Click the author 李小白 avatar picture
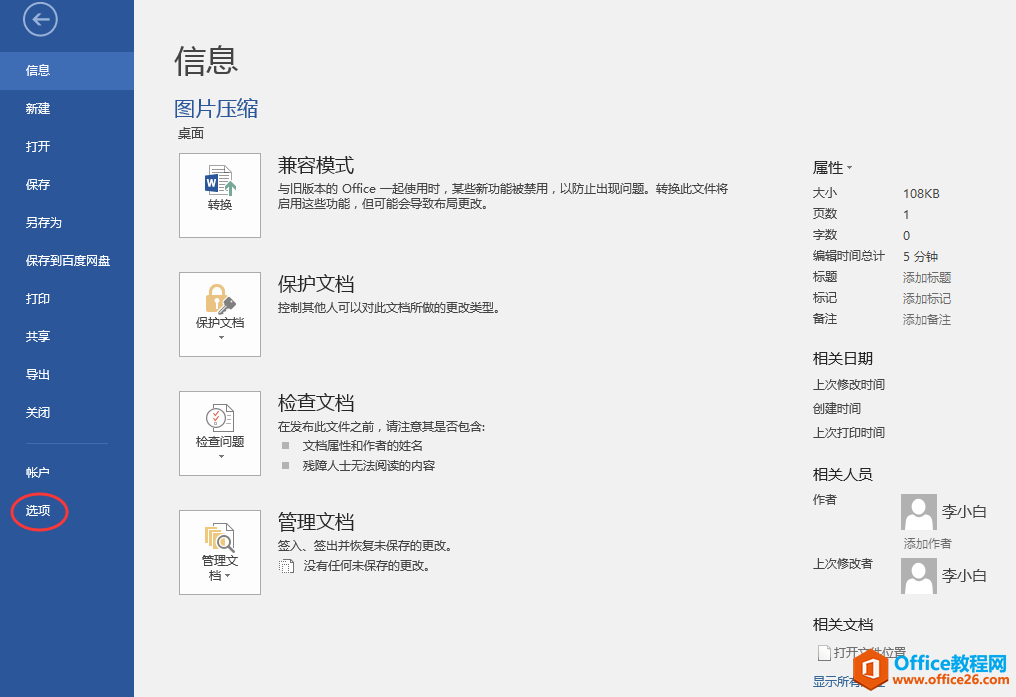Image resolution: width=1016 pixels, height=697 pixels. (x=919, y=512)
